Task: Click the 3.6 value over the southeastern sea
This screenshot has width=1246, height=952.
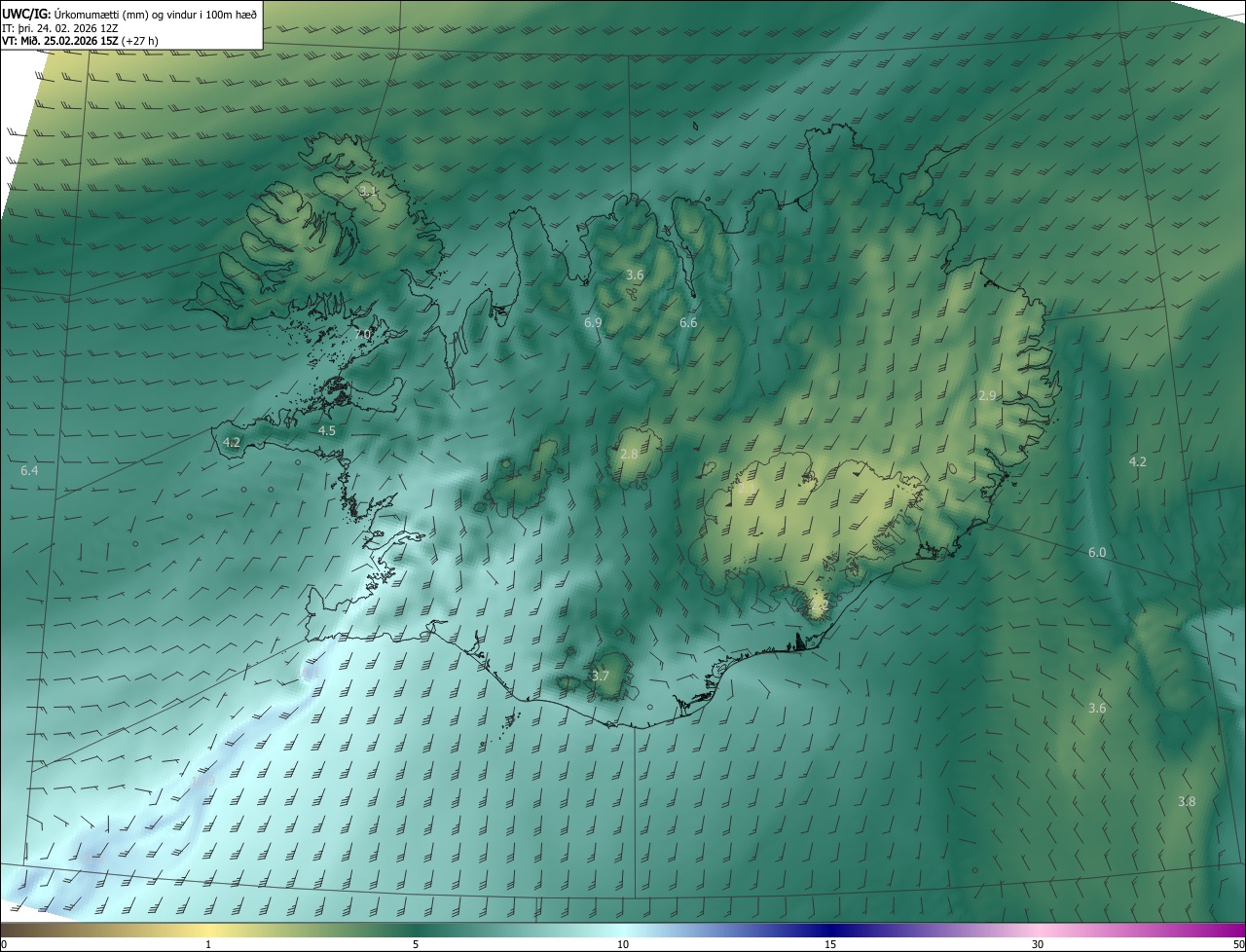Action: point(1097,708)
